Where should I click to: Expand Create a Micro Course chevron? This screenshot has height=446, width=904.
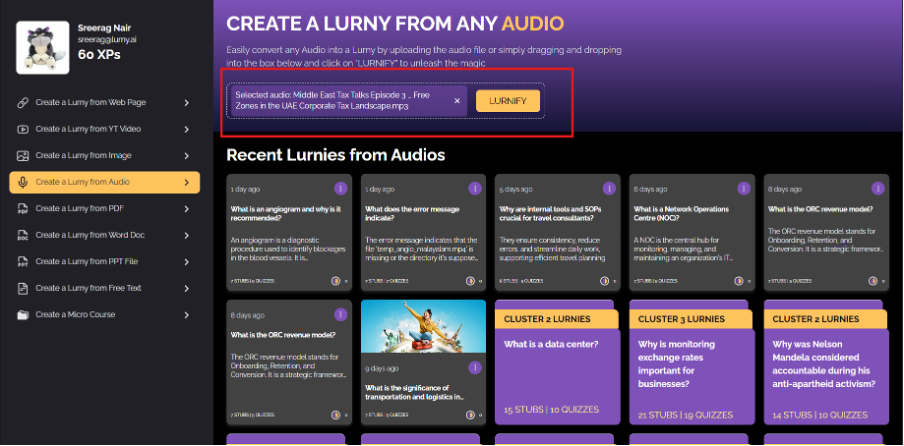coord(187,315)
